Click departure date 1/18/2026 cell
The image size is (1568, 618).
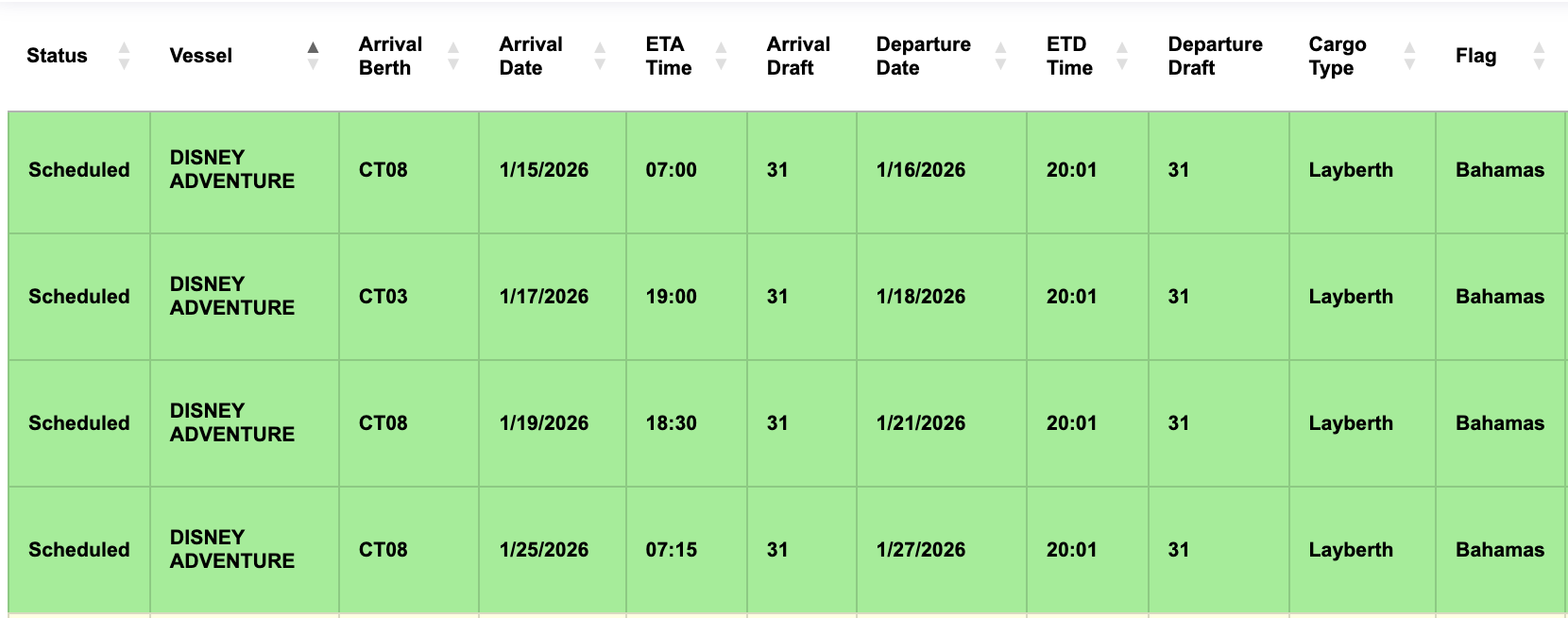point(921,297)
